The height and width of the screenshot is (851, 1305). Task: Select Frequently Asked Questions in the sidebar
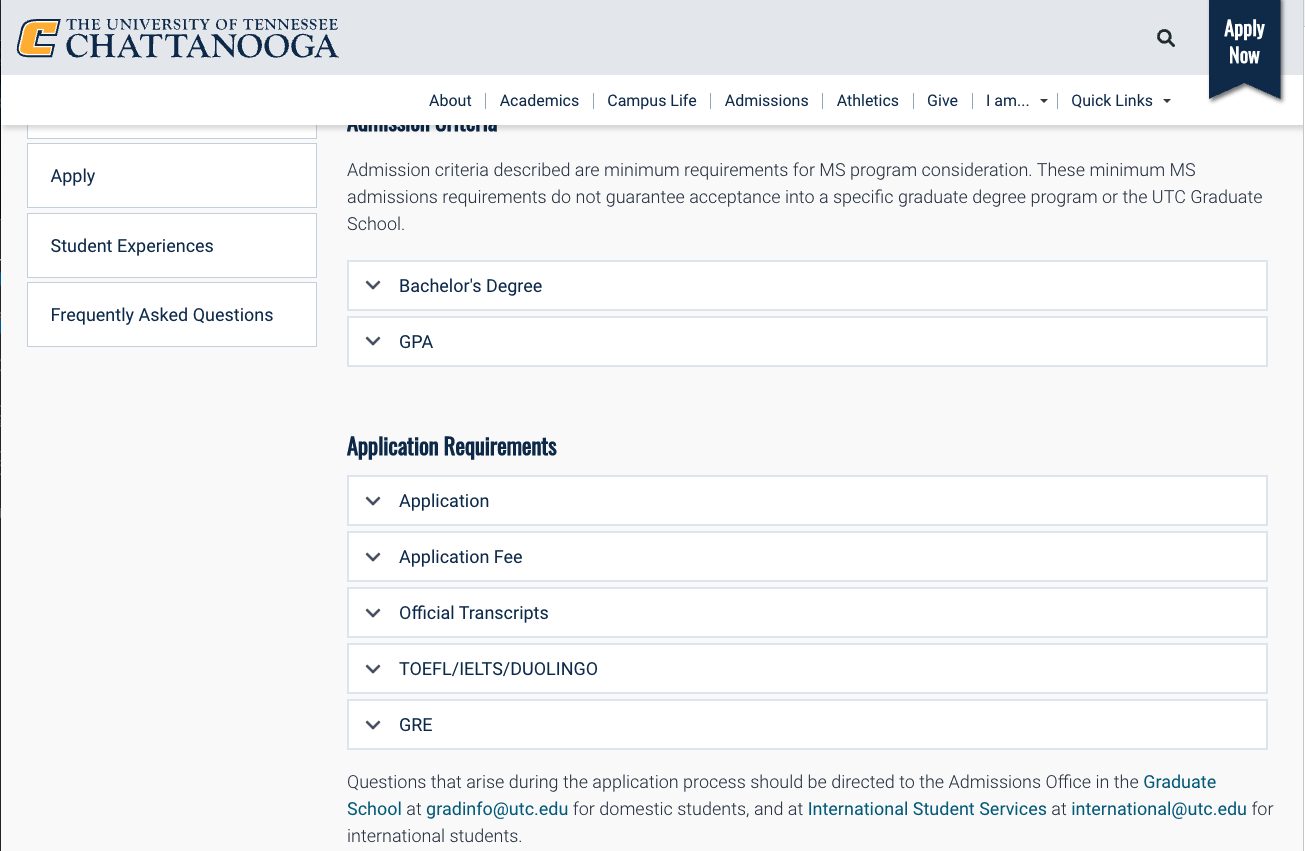[172, 315]
